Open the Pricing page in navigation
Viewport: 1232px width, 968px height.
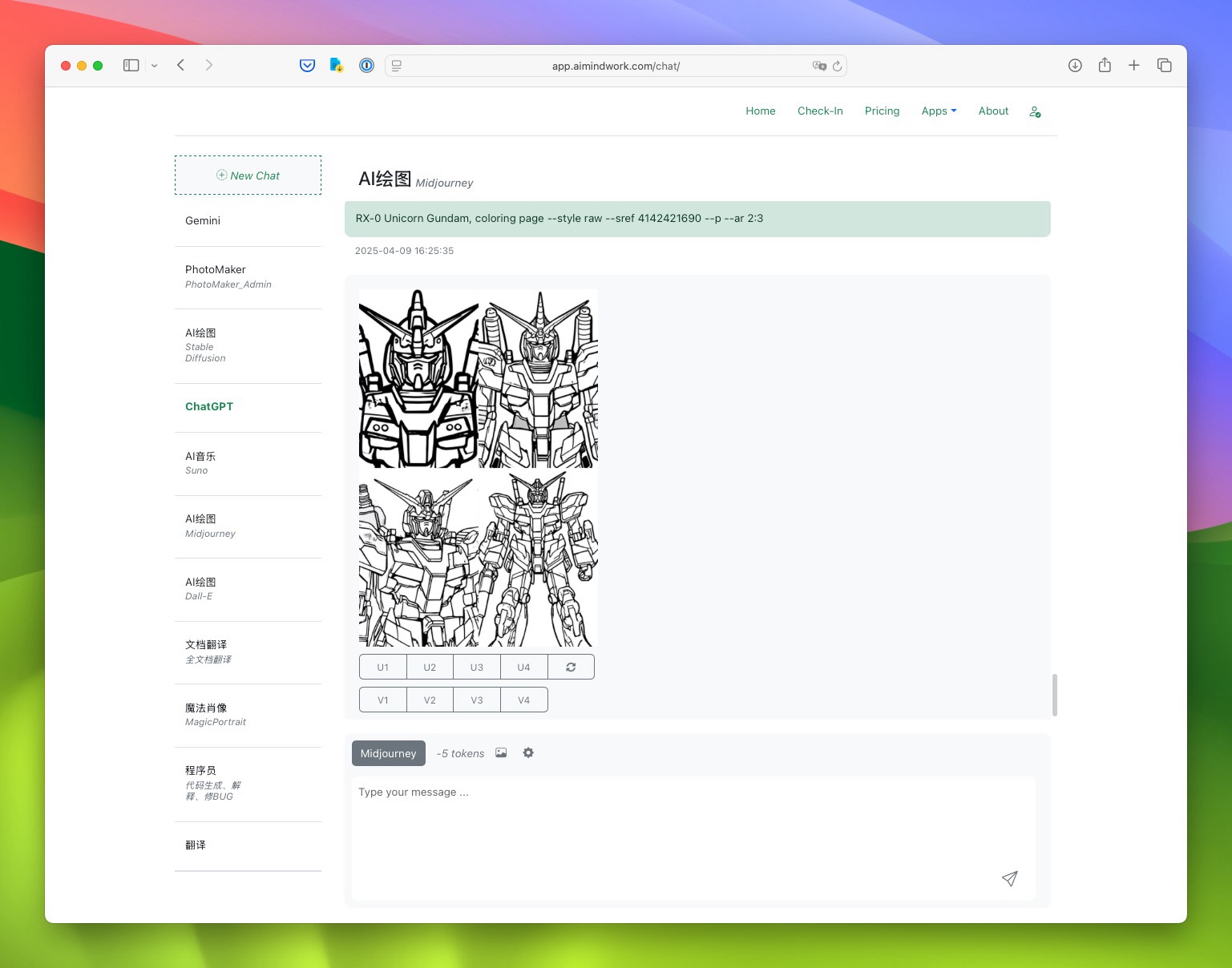[x=882, y=111]
